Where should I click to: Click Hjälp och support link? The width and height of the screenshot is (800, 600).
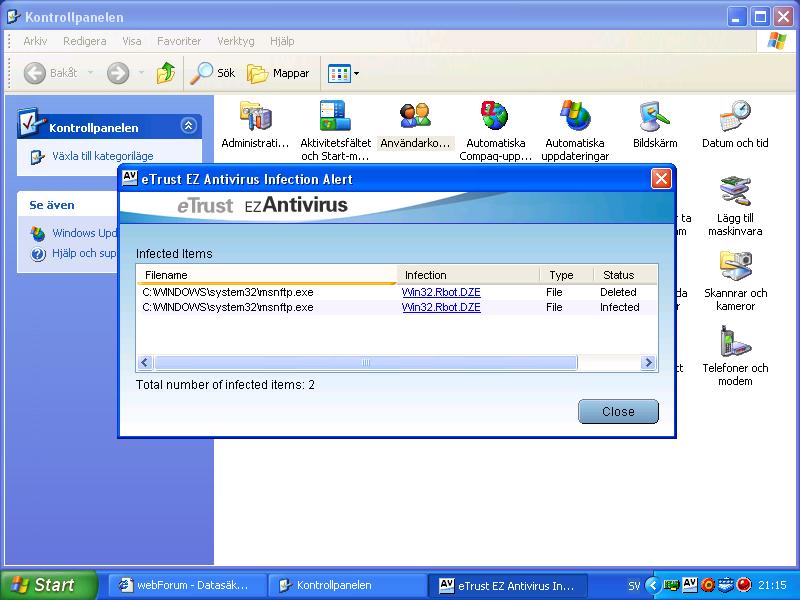pyautogui.click(x=85, y=253)
